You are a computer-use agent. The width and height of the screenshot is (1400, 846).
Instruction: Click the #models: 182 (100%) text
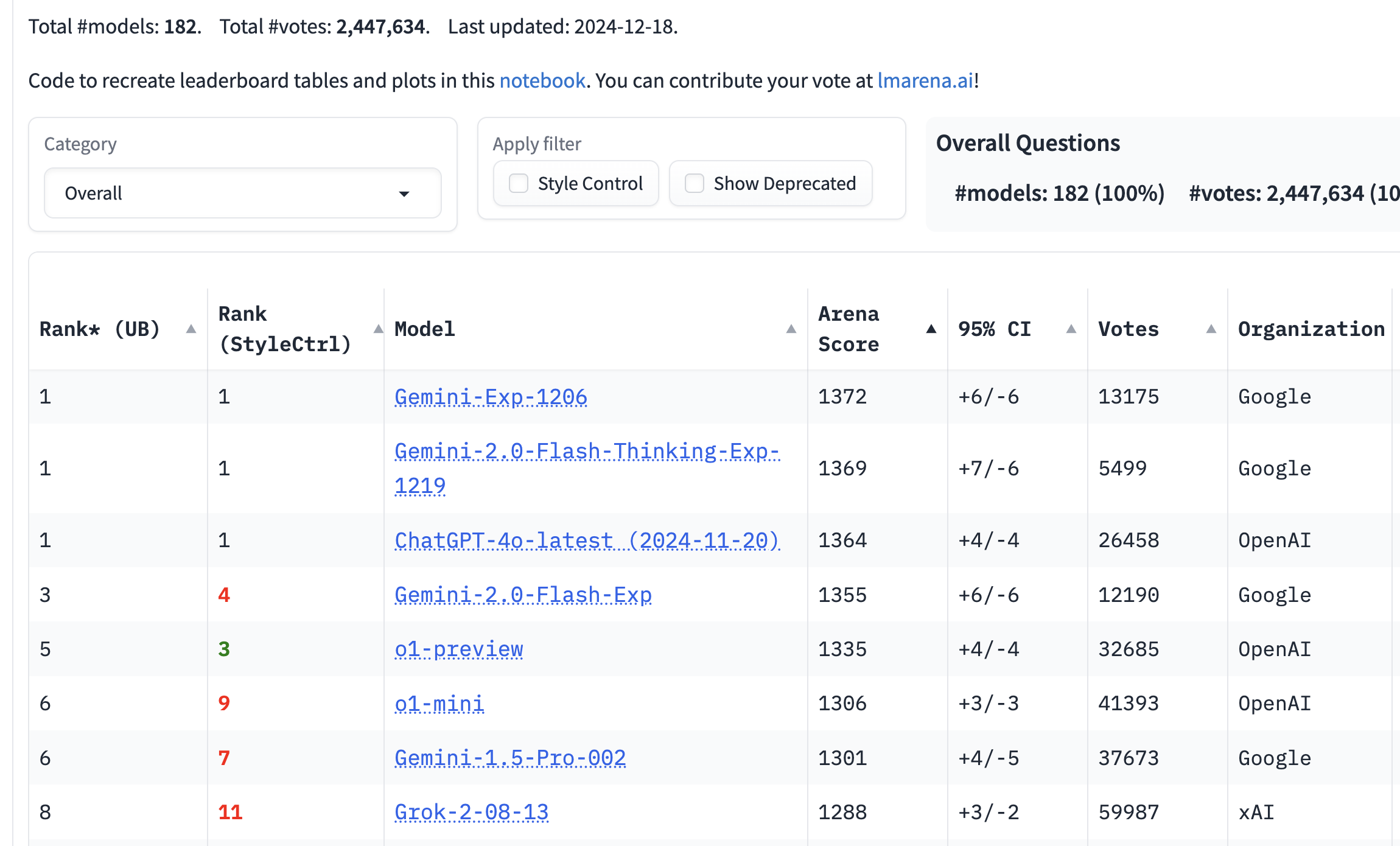click(x=1059, y=194)
